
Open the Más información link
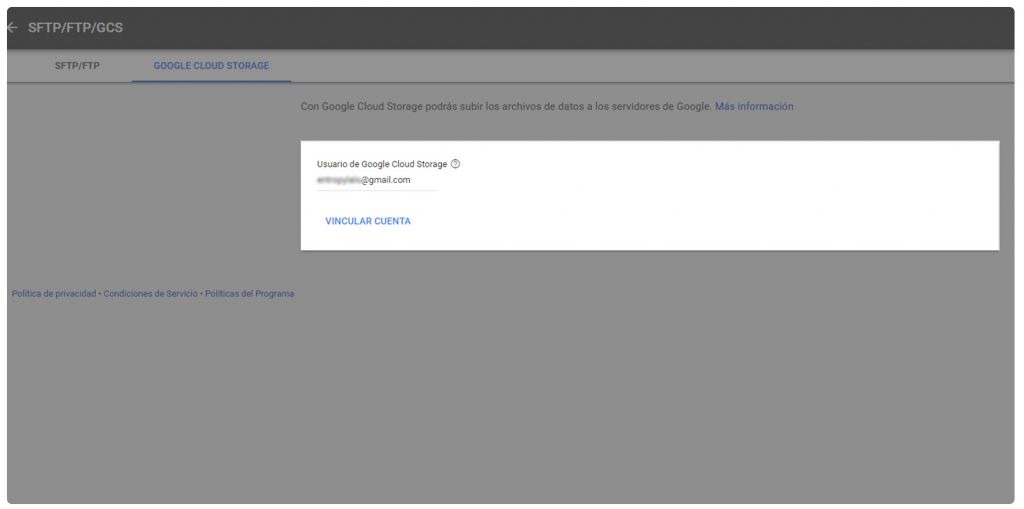click(754, 107)
